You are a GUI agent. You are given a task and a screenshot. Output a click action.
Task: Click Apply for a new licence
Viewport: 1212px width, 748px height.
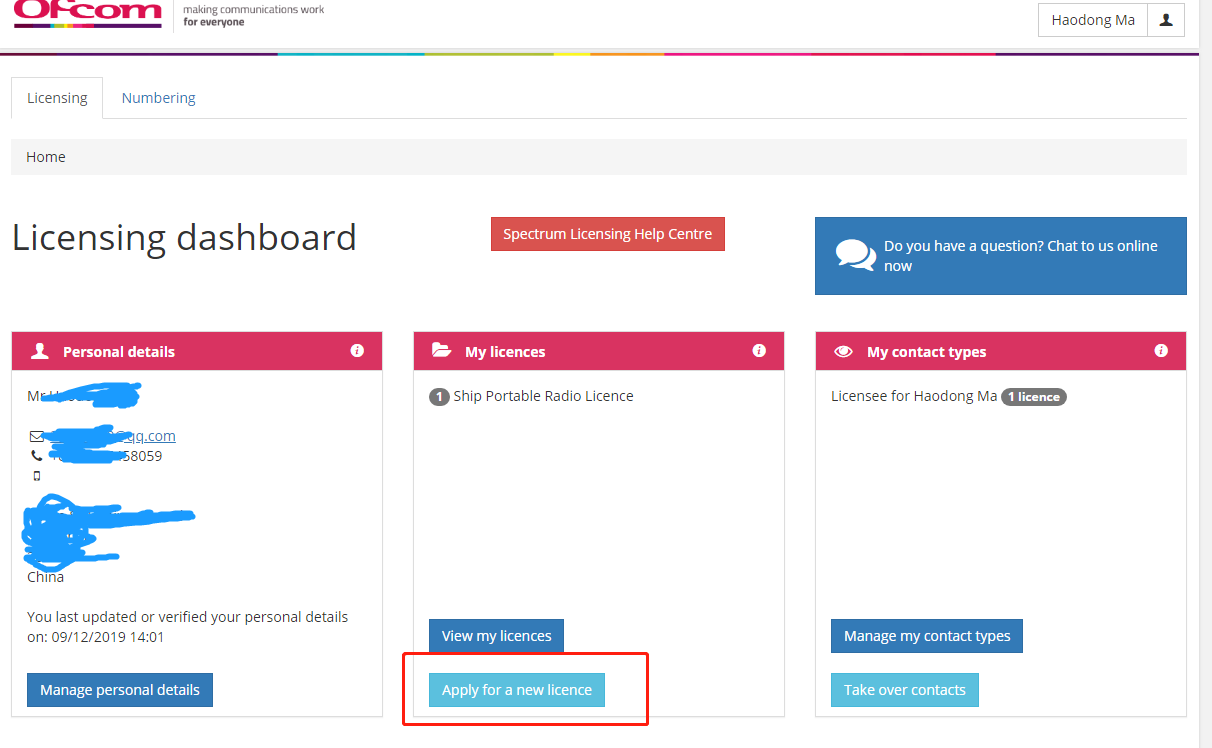(x=517, y=690)
